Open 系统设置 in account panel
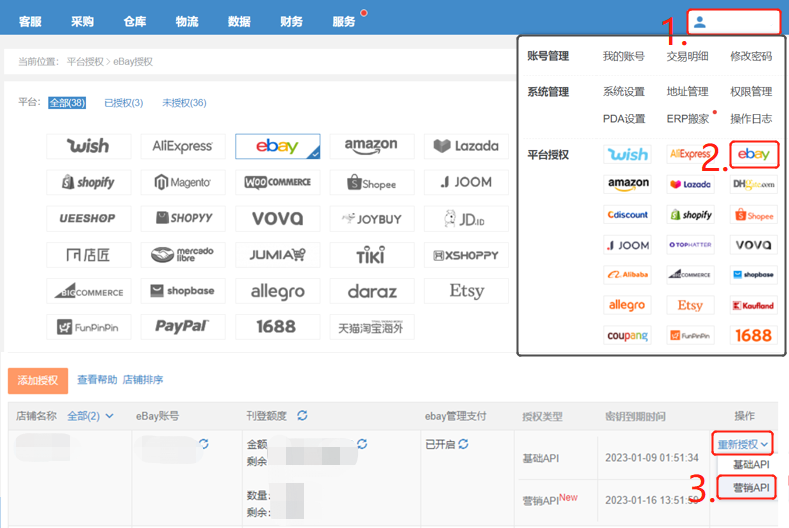Image resolution: width=789 pixels, height=528 pixels. pyautogui.click(x=624, y=92)
